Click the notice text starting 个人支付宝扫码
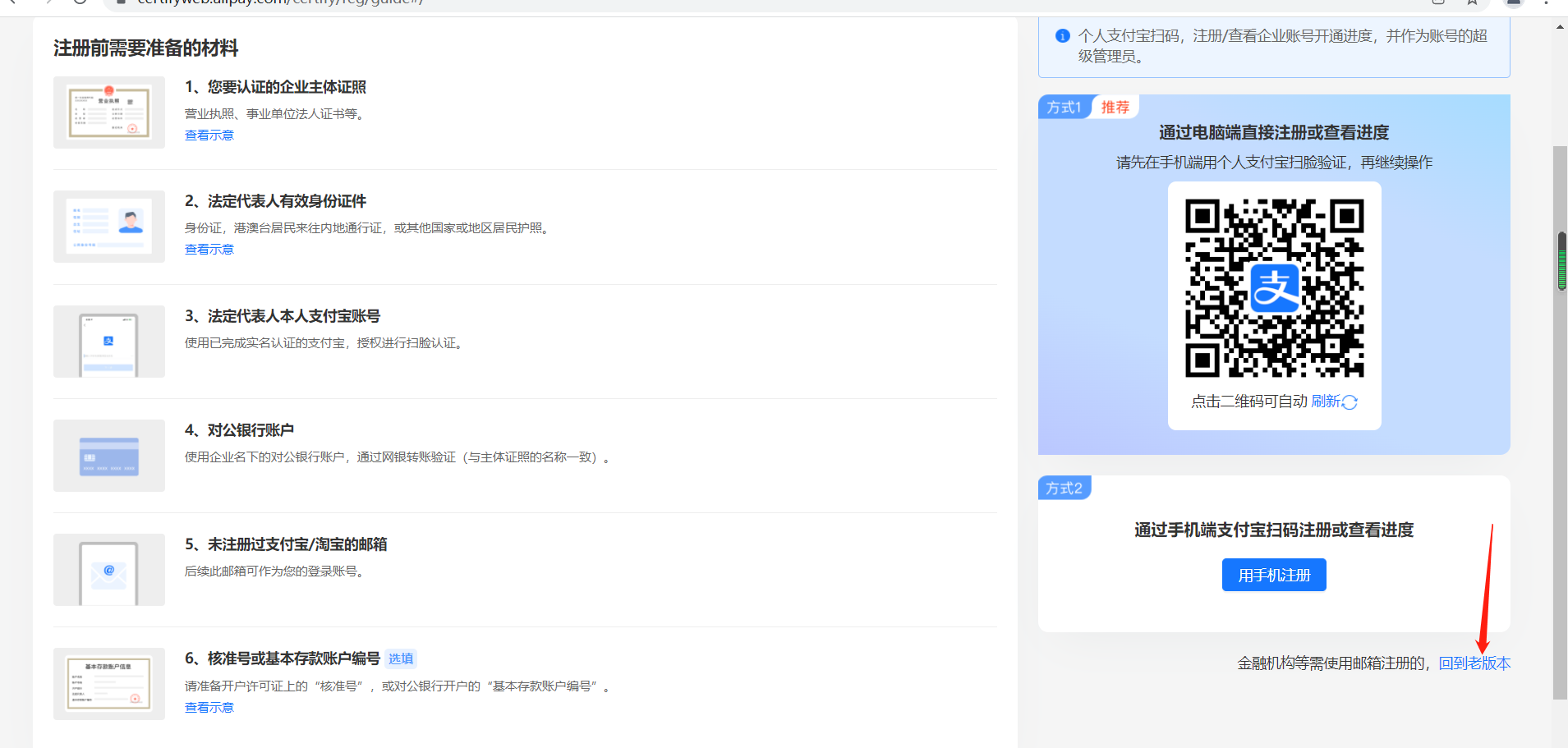This screenshot has height=748, width=1568. tap(1283, 46)
